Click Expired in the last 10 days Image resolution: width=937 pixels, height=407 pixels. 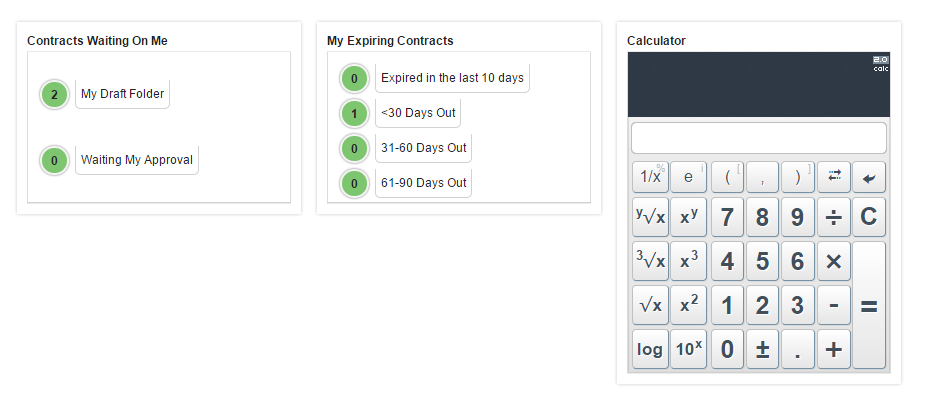452,78
